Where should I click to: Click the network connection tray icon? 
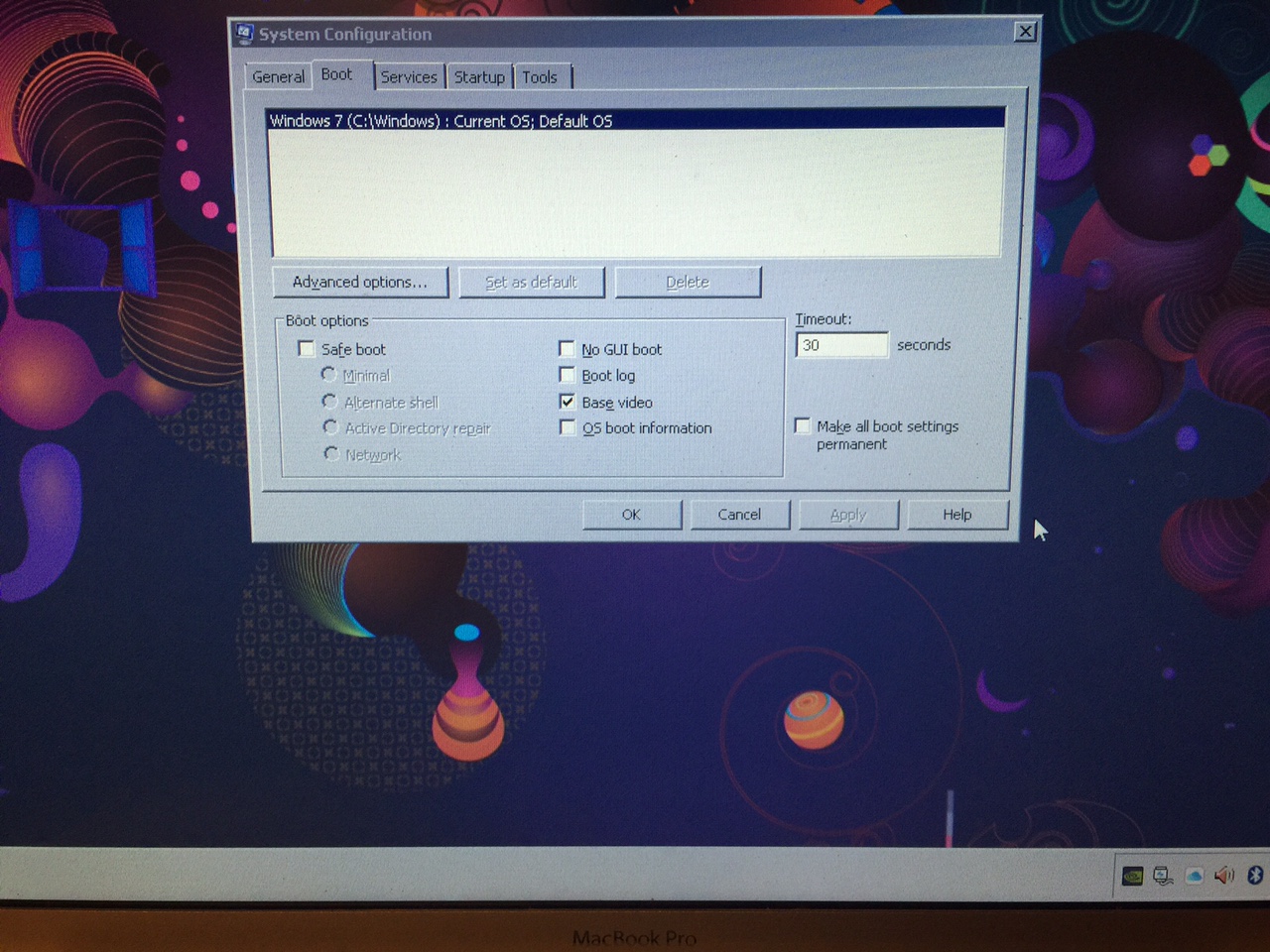pyautogui.click(x=1163, y=876)
